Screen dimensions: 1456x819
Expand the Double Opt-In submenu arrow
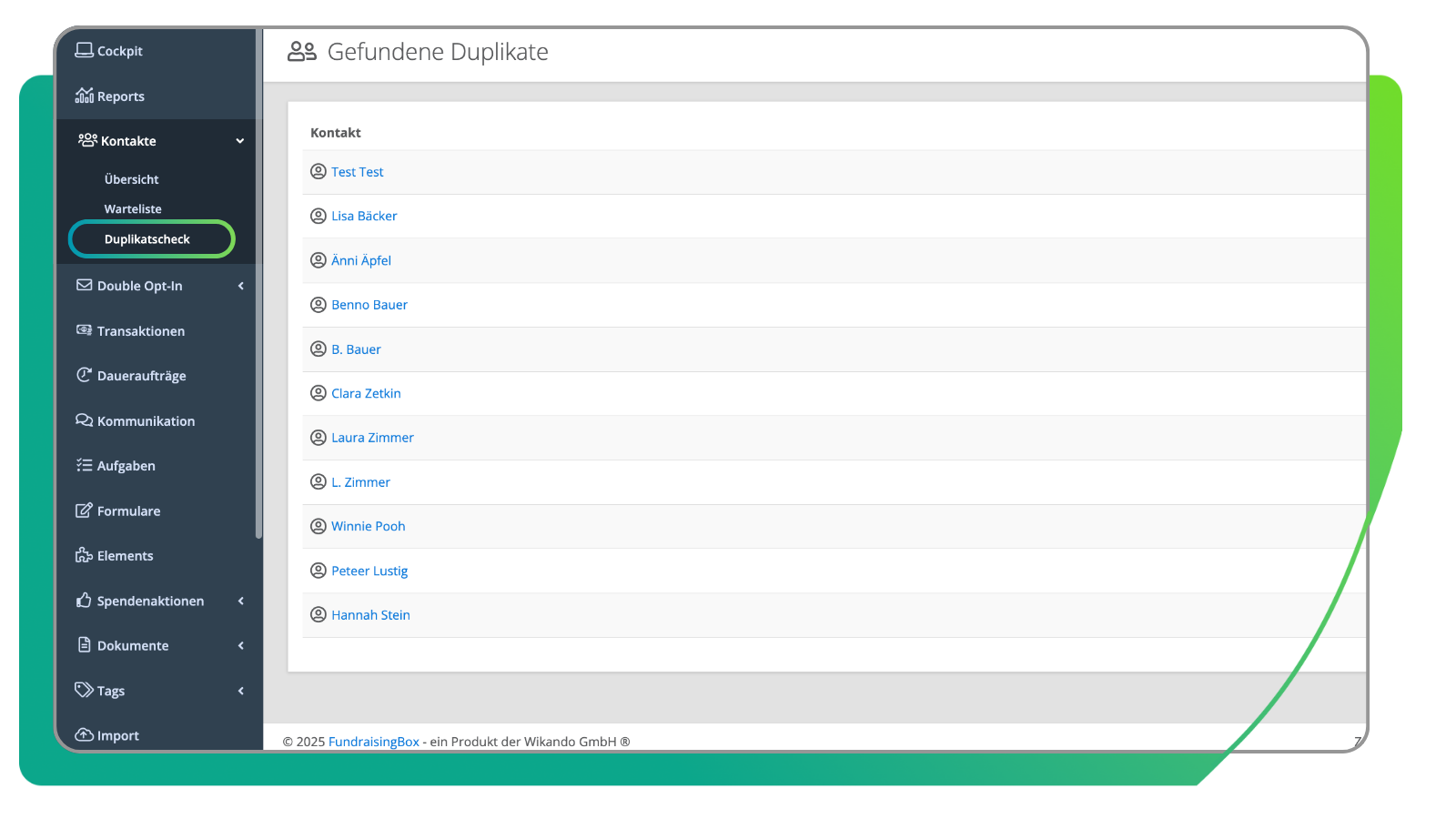point(241,286)
